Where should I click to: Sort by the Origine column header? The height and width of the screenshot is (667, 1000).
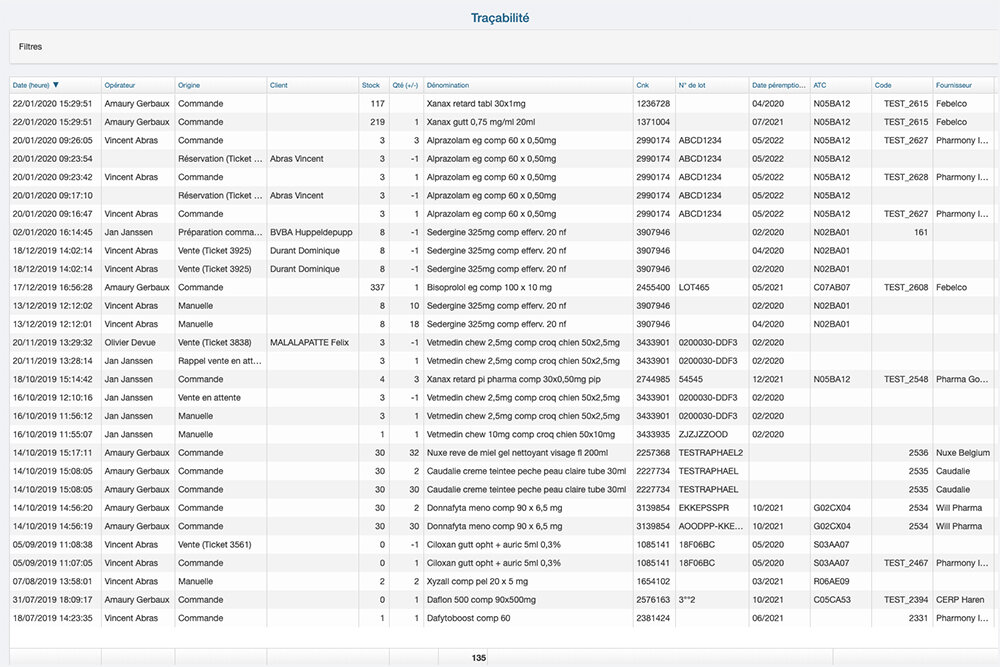click(x=189, y=85)
